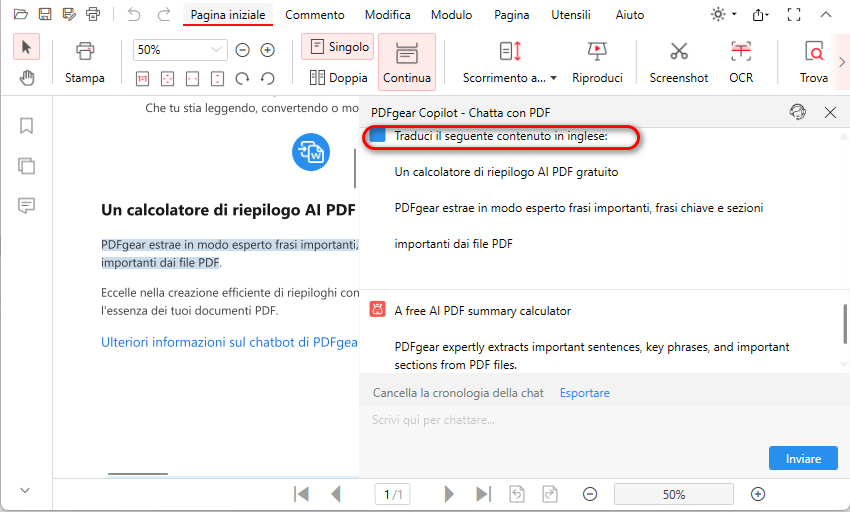Open the brightness theme dropdown
Screen dimensions: 850x512
point(723,14)
